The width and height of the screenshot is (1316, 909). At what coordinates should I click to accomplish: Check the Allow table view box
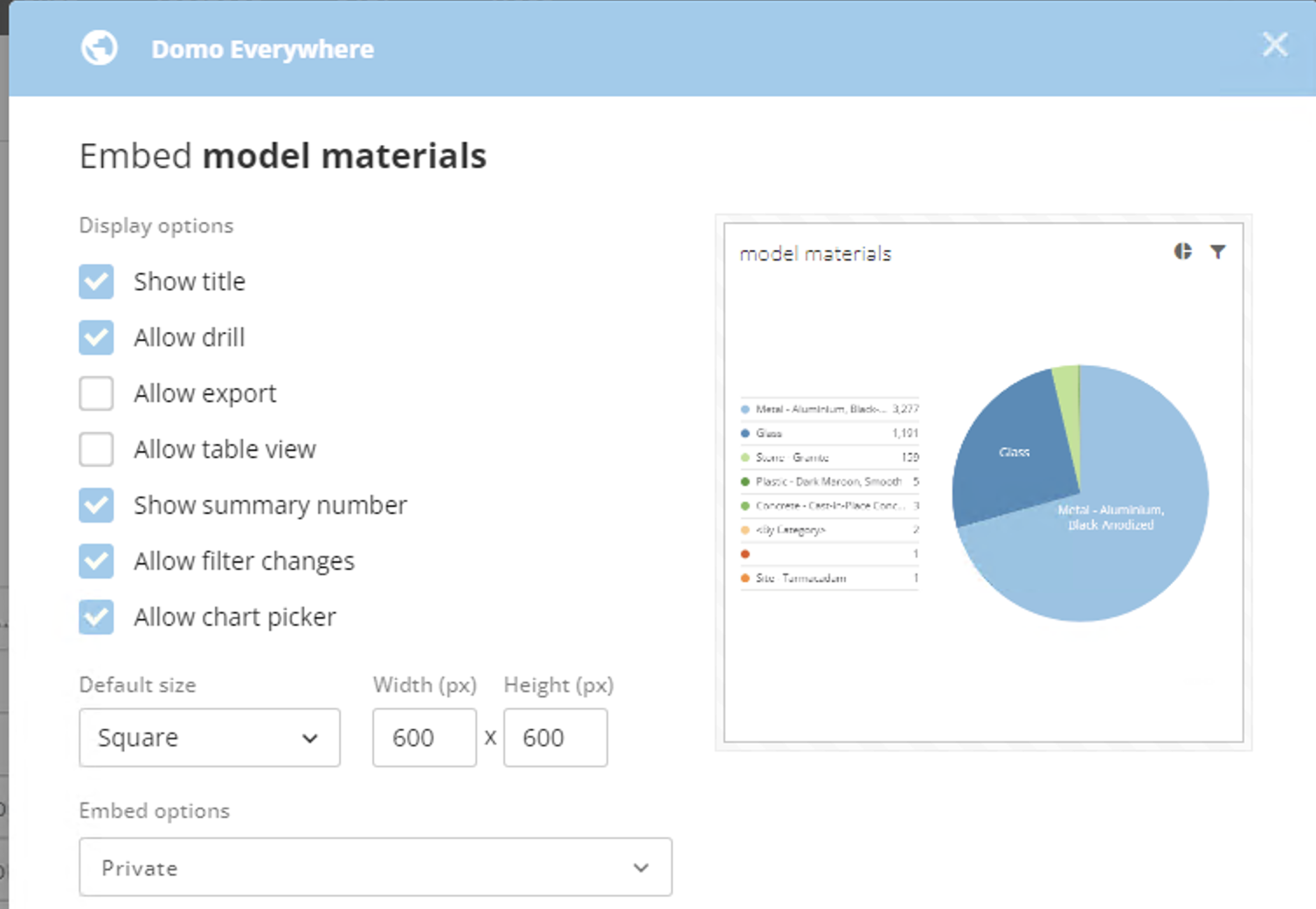coord(96,449)
